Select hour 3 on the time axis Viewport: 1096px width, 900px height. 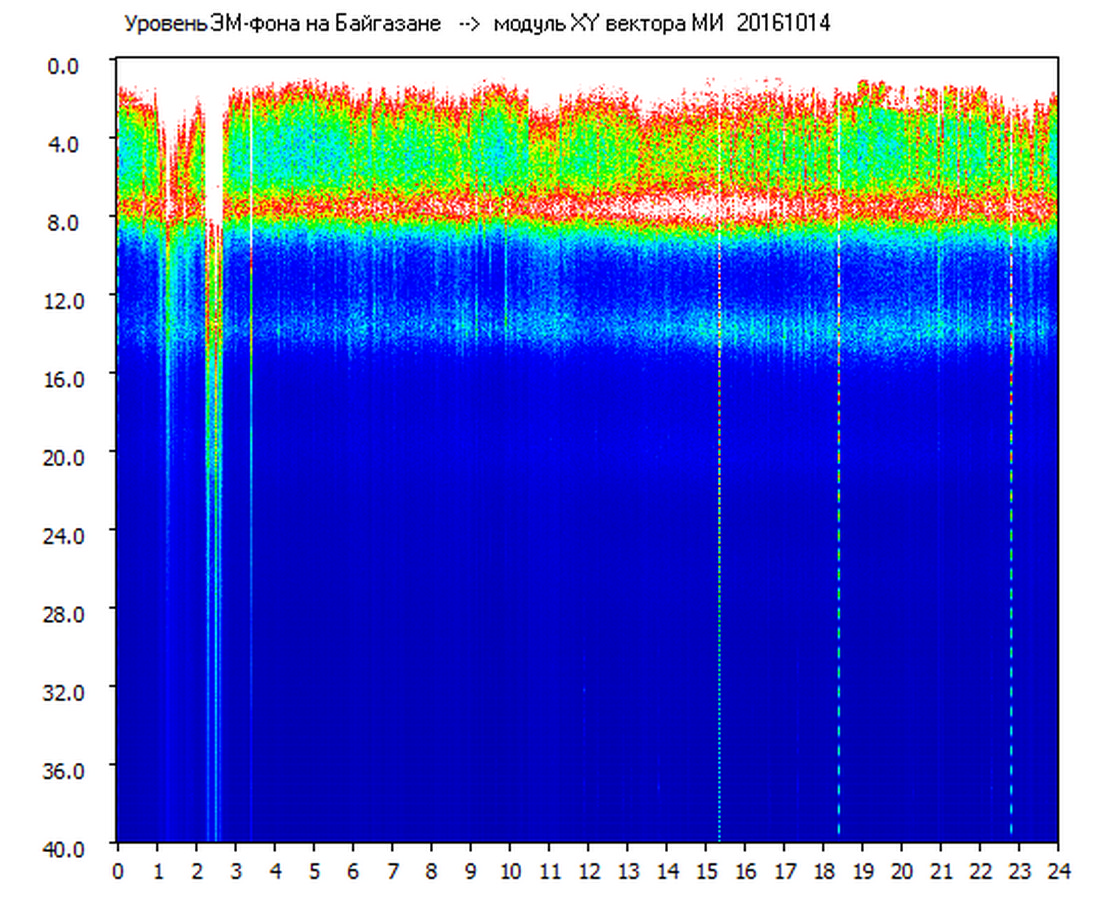[x=235, y=870]
